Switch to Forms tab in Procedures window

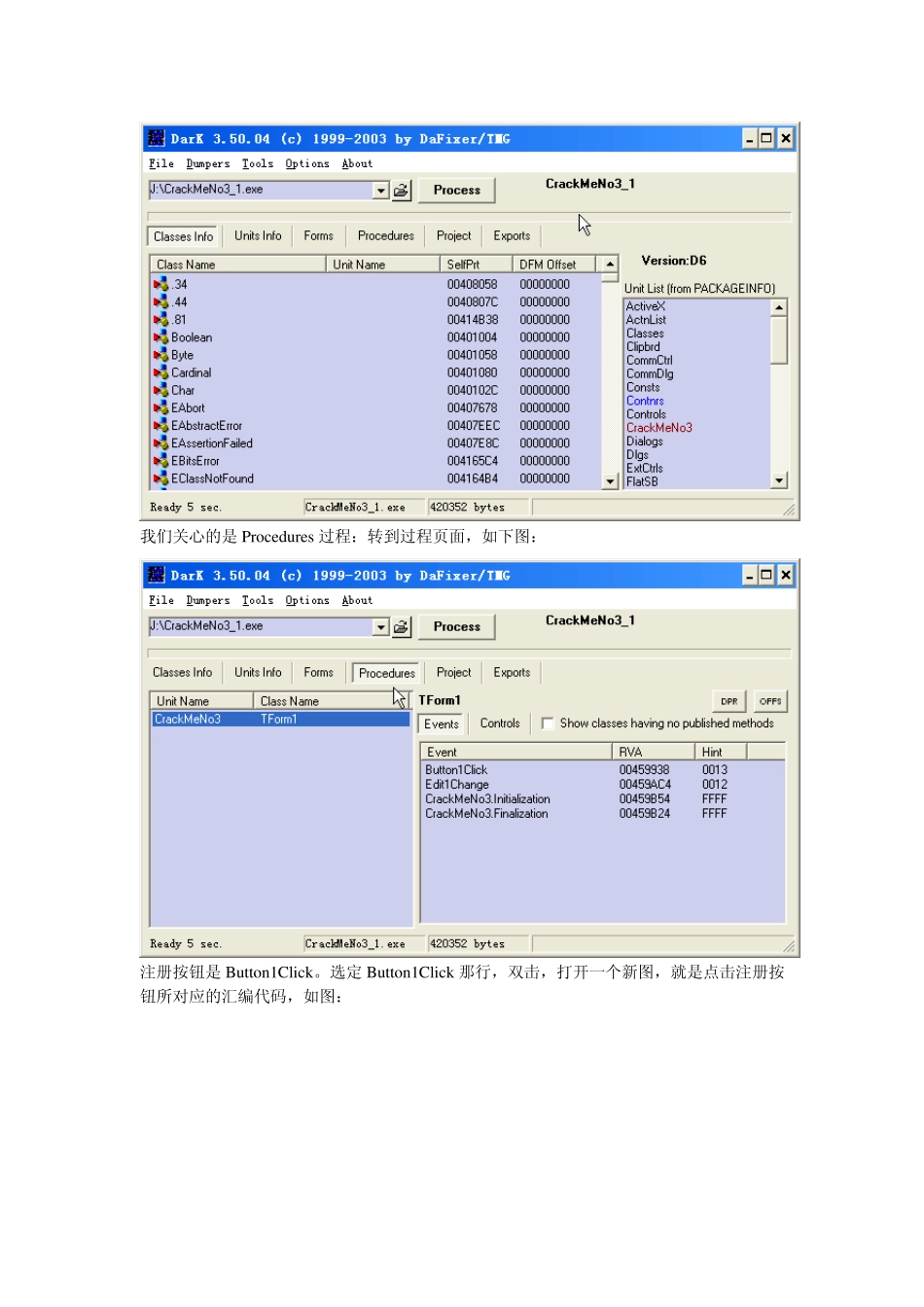coord(318,673)
